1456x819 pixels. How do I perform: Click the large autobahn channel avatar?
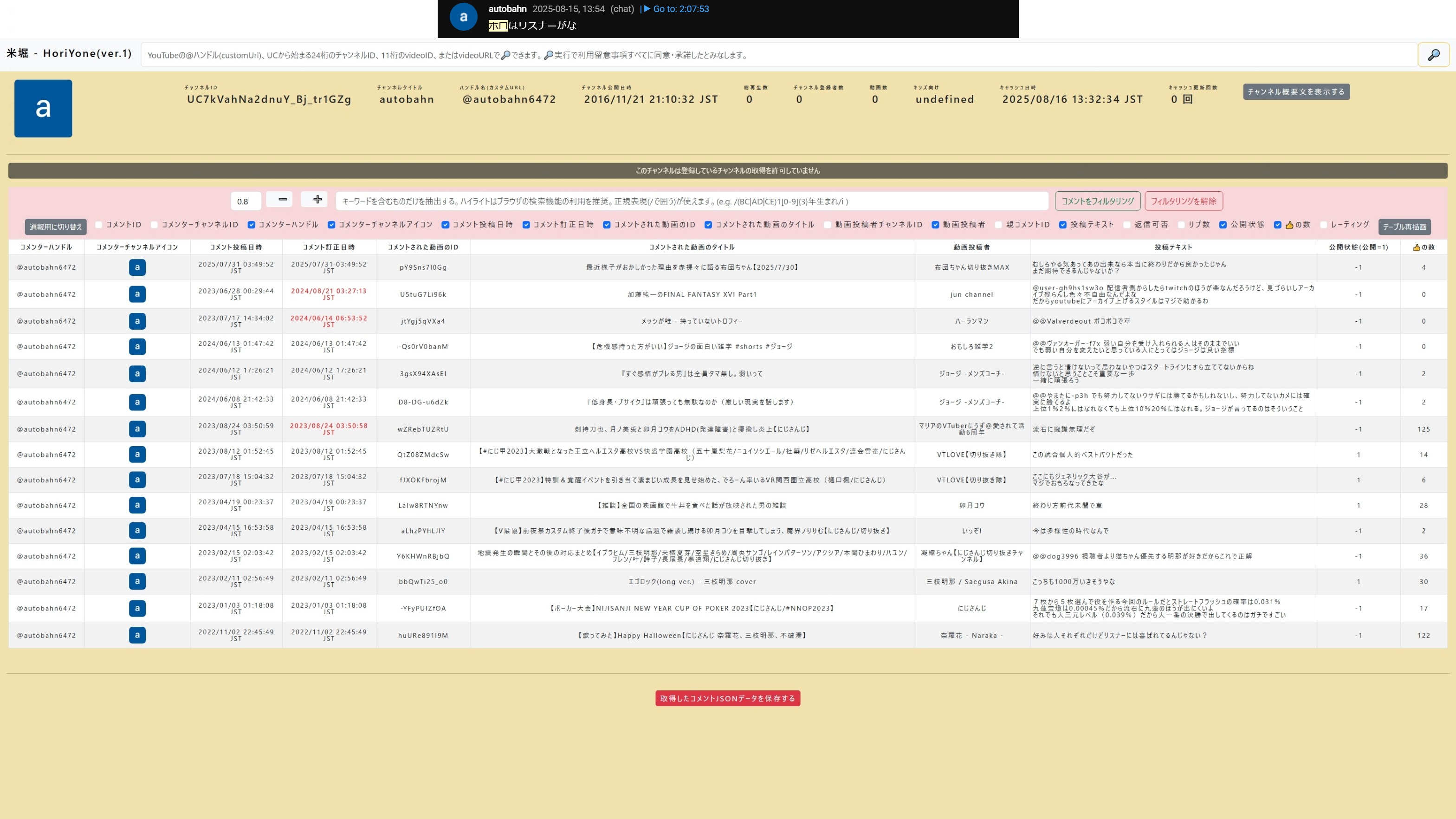(x=43, y=109)
